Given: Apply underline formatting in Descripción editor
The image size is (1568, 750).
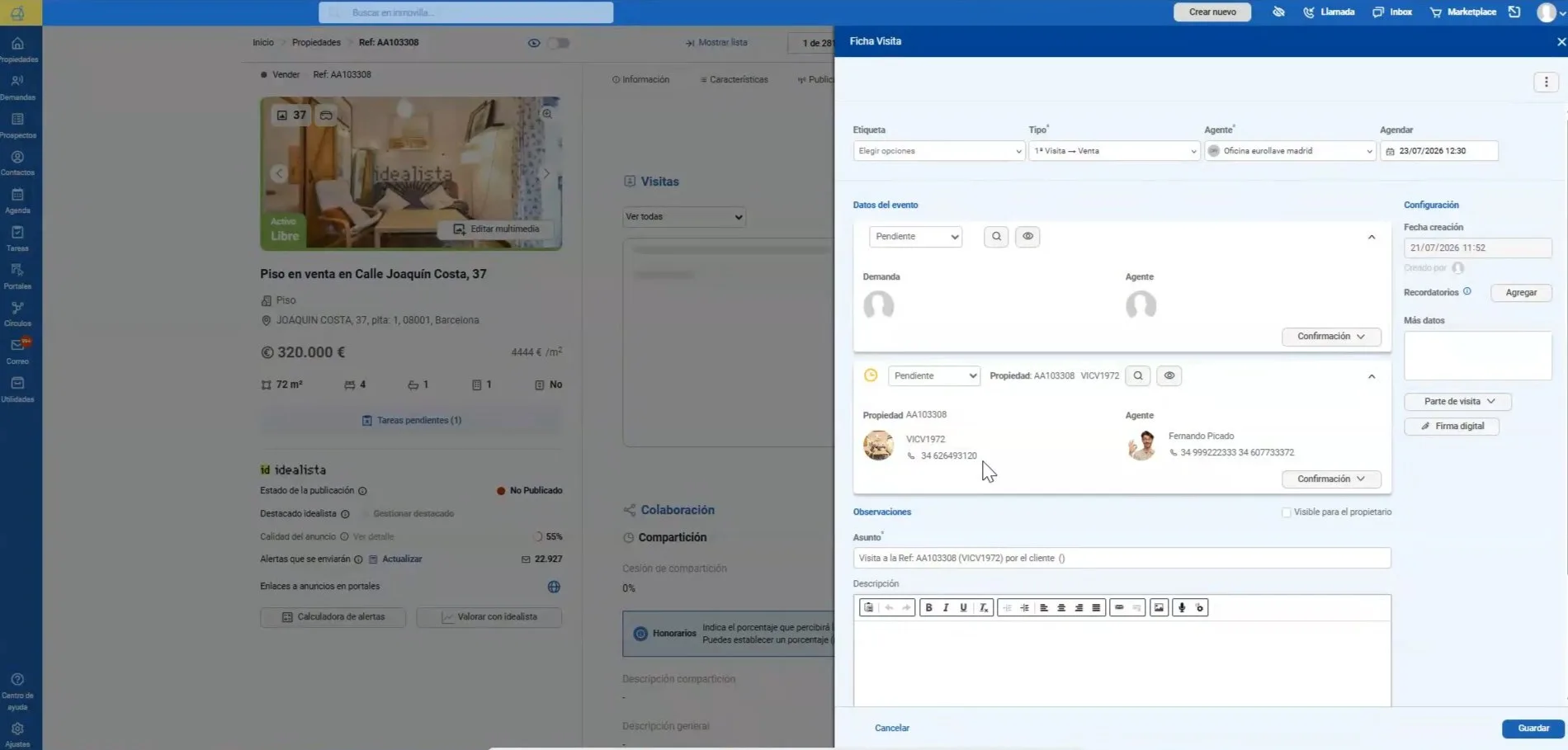Looking at the screenshot, I should tap(963, 607).
